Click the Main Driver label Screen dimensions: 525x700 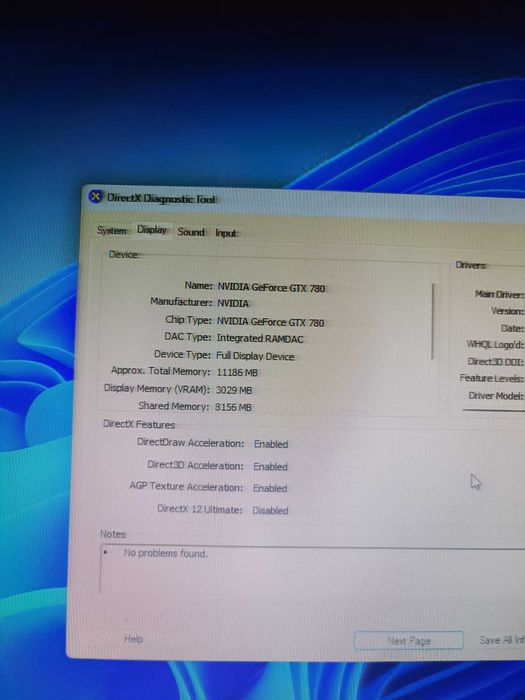click(x=499, y=294)
